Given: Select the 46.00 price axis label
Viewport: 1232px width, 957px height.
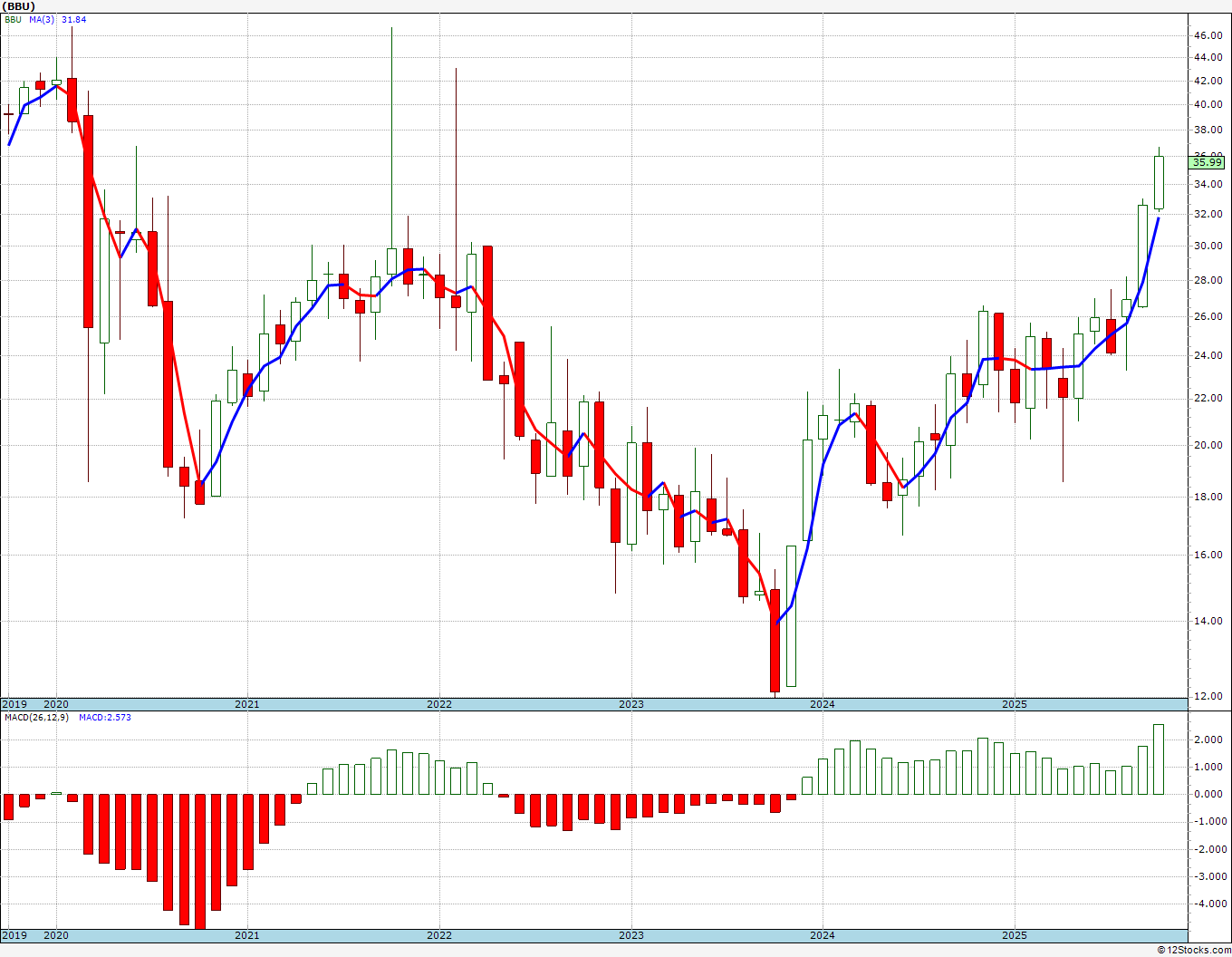Looking at the screenshot, I should click(1208, 36).
